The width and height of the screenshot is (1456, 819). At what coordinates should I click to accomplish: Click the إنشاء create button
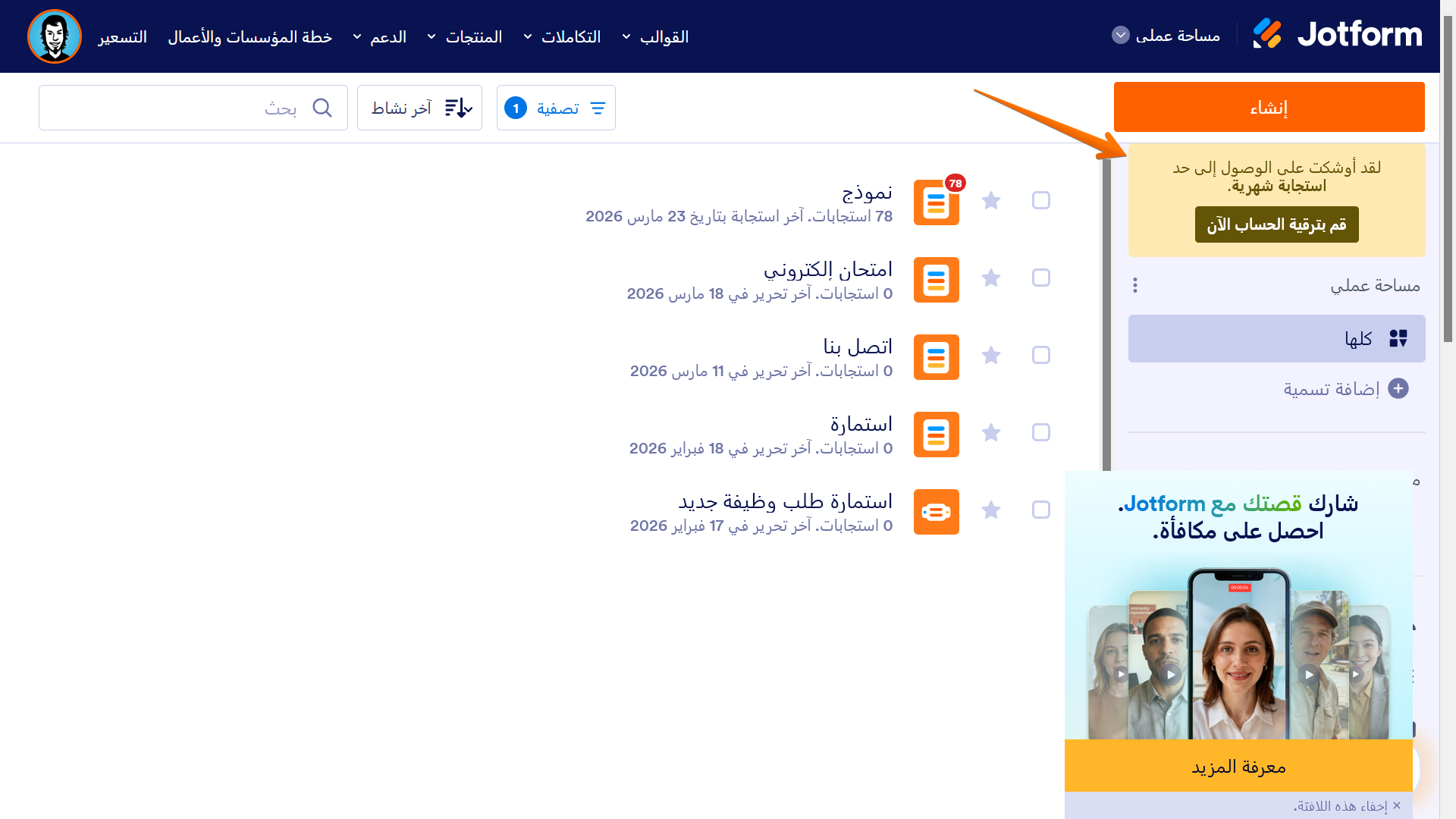tap(1269, 106)
